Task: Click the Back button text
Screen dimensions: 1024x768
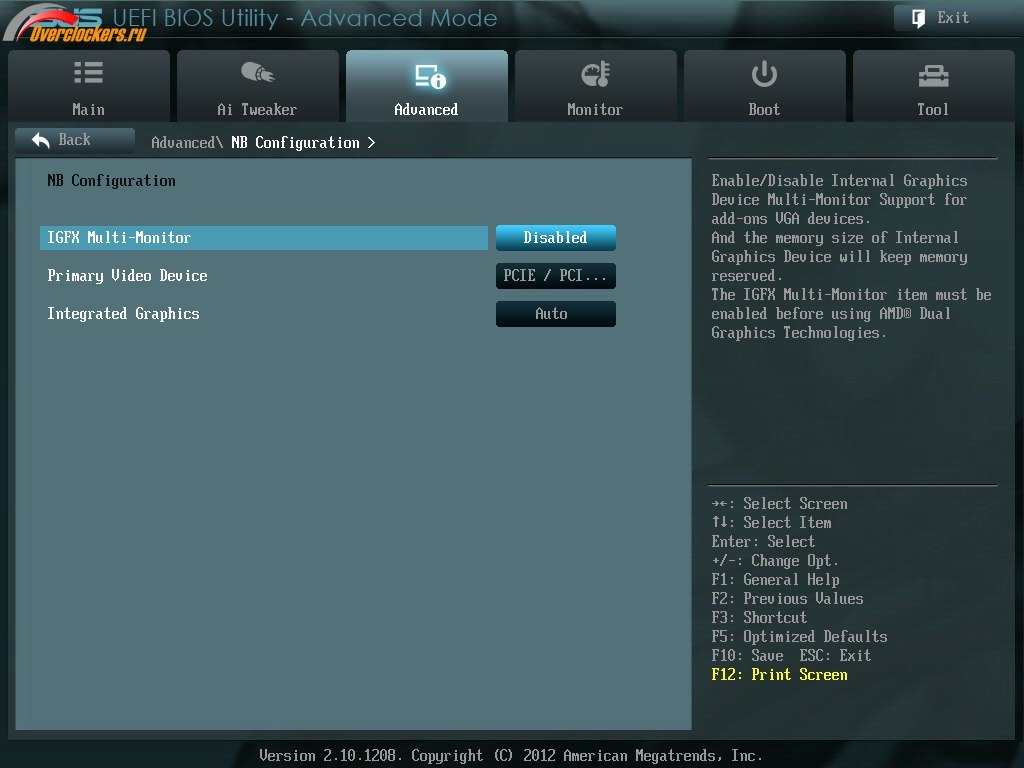Action: point(74,140)
